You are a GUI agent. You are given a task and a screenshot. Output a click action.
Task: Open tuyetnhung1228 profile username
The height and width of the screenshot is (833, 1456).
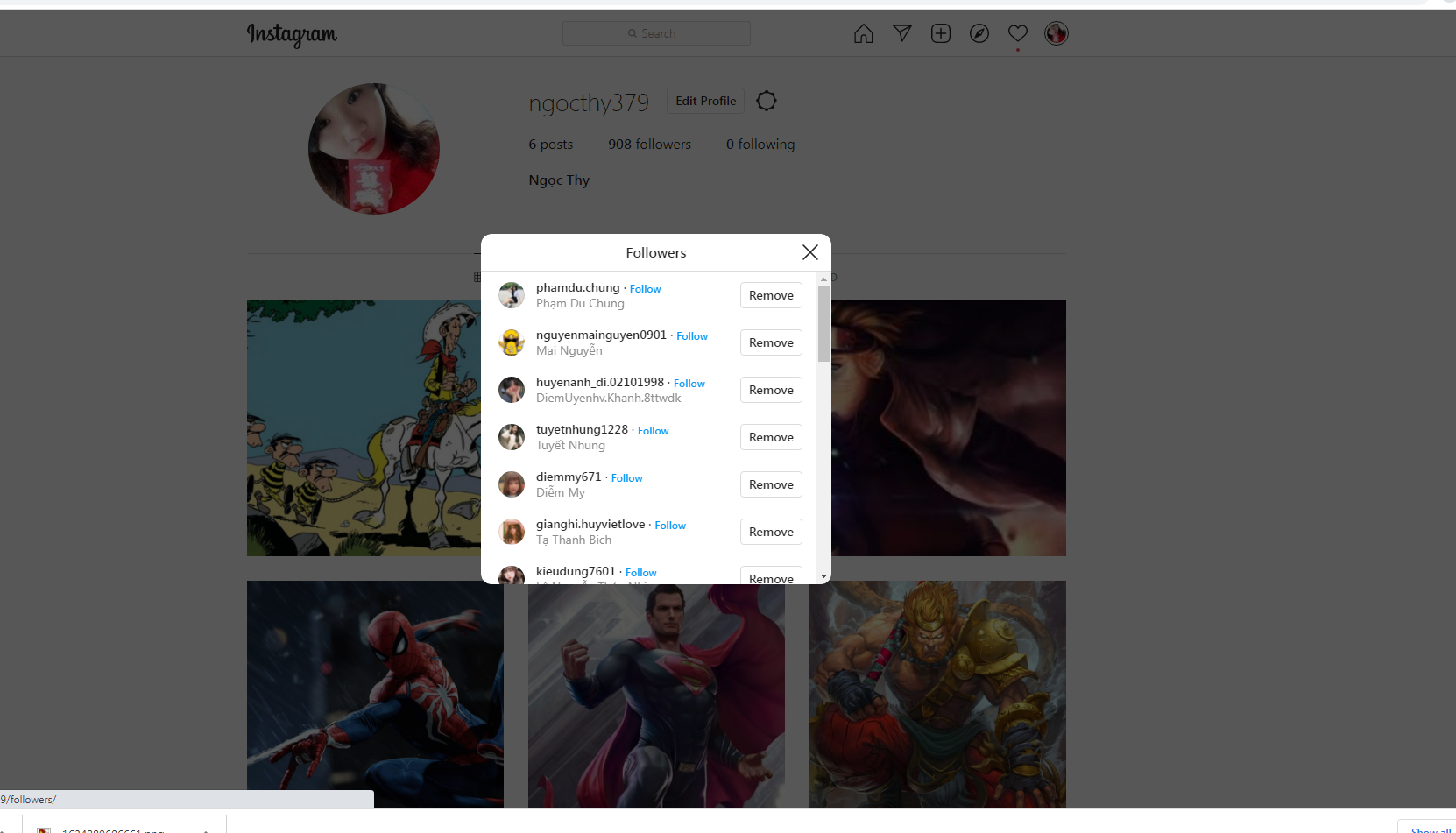582,429
